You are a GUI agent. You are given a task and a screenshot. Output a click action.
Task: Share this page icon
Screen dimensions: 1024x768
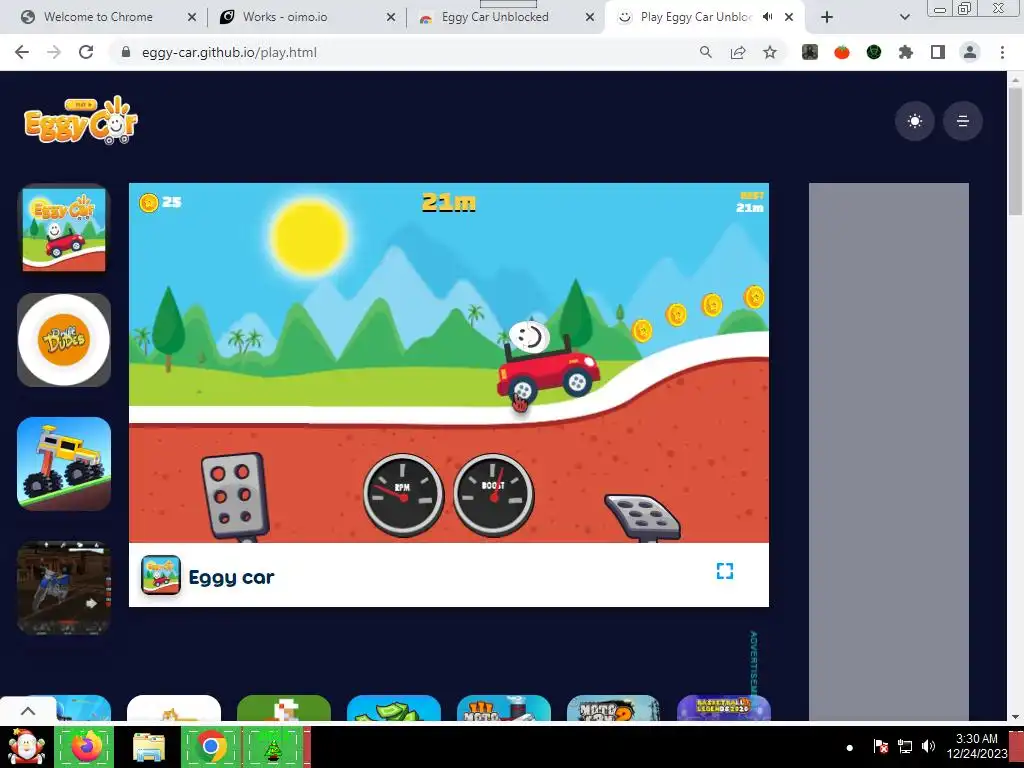click(738, 52)
